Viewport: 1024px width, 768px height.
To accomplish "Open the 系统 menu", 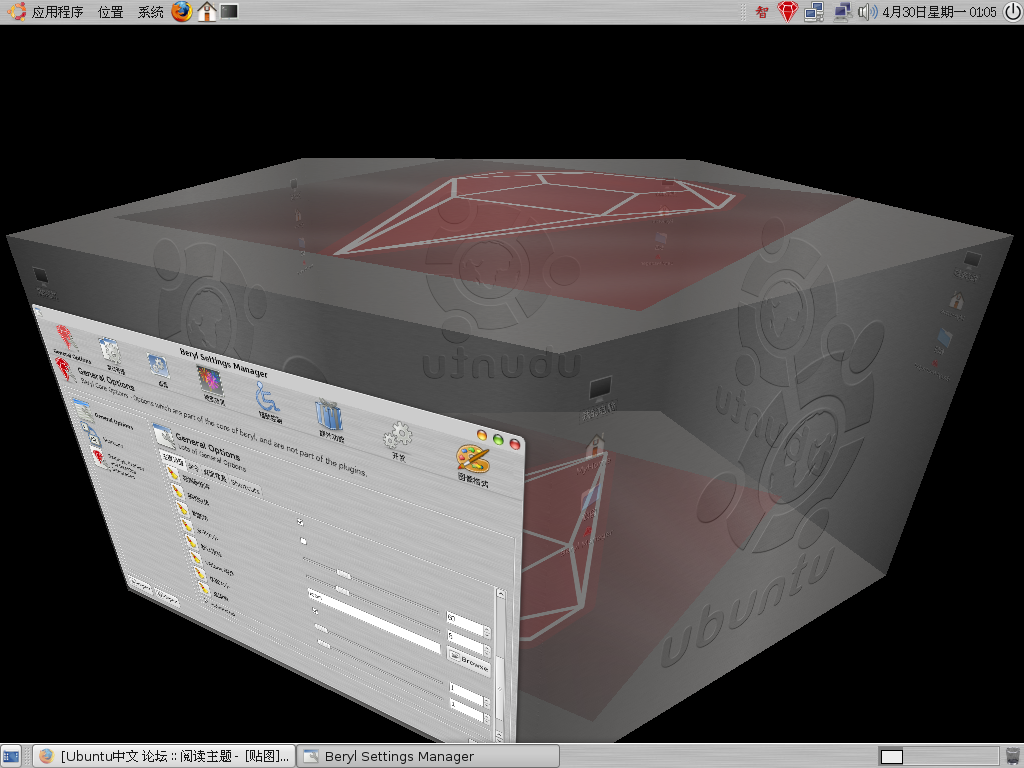I will 150,12.
